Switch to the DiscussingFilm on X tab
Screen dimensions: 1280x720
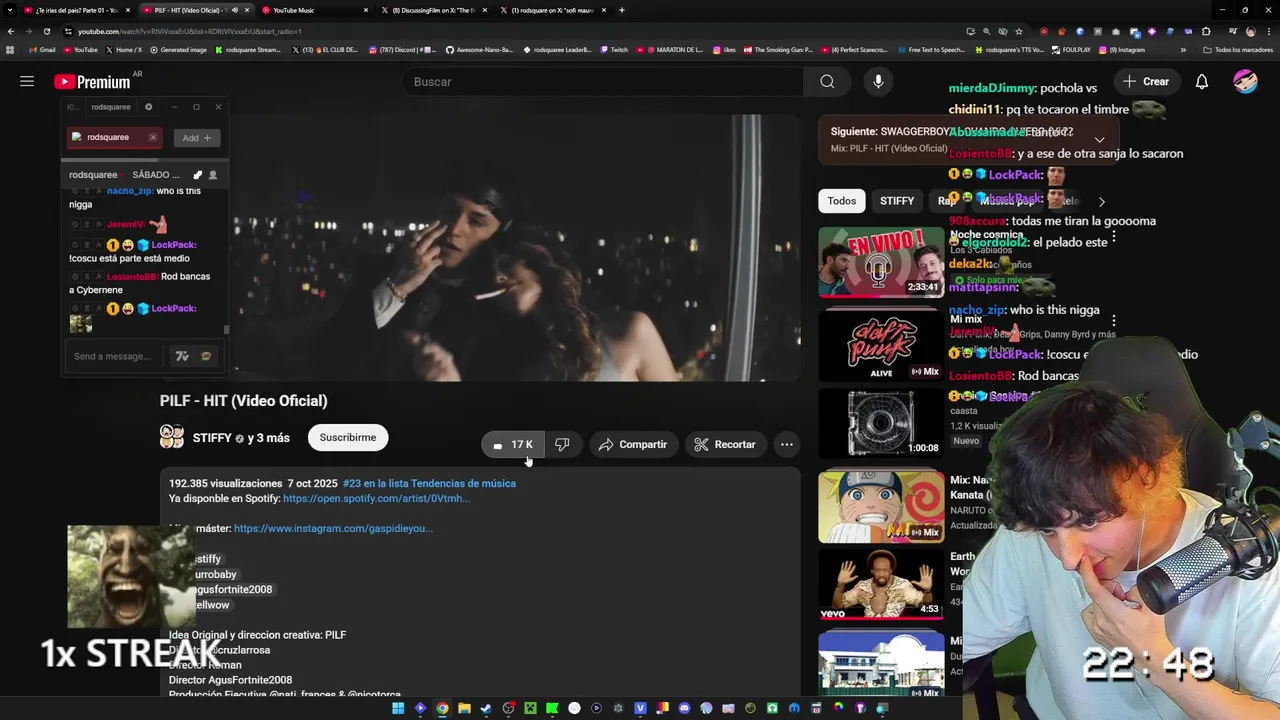435,10
